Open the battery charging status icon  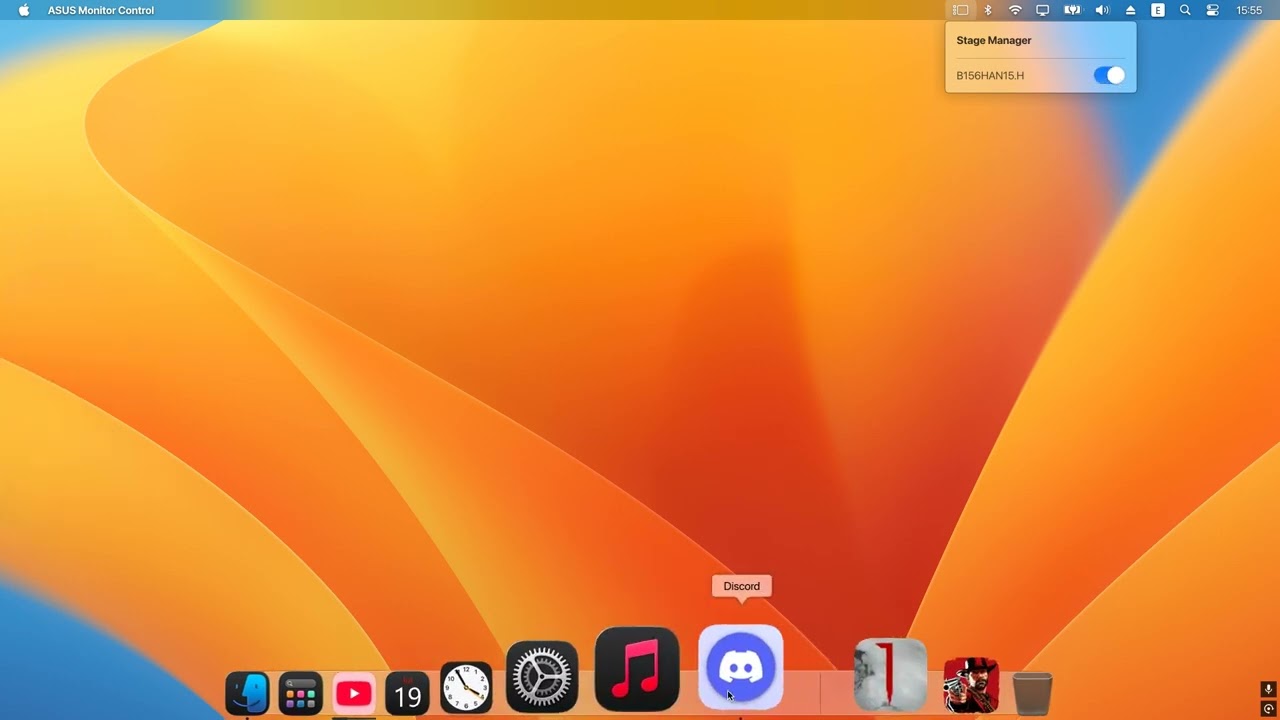coord(1072,10)
